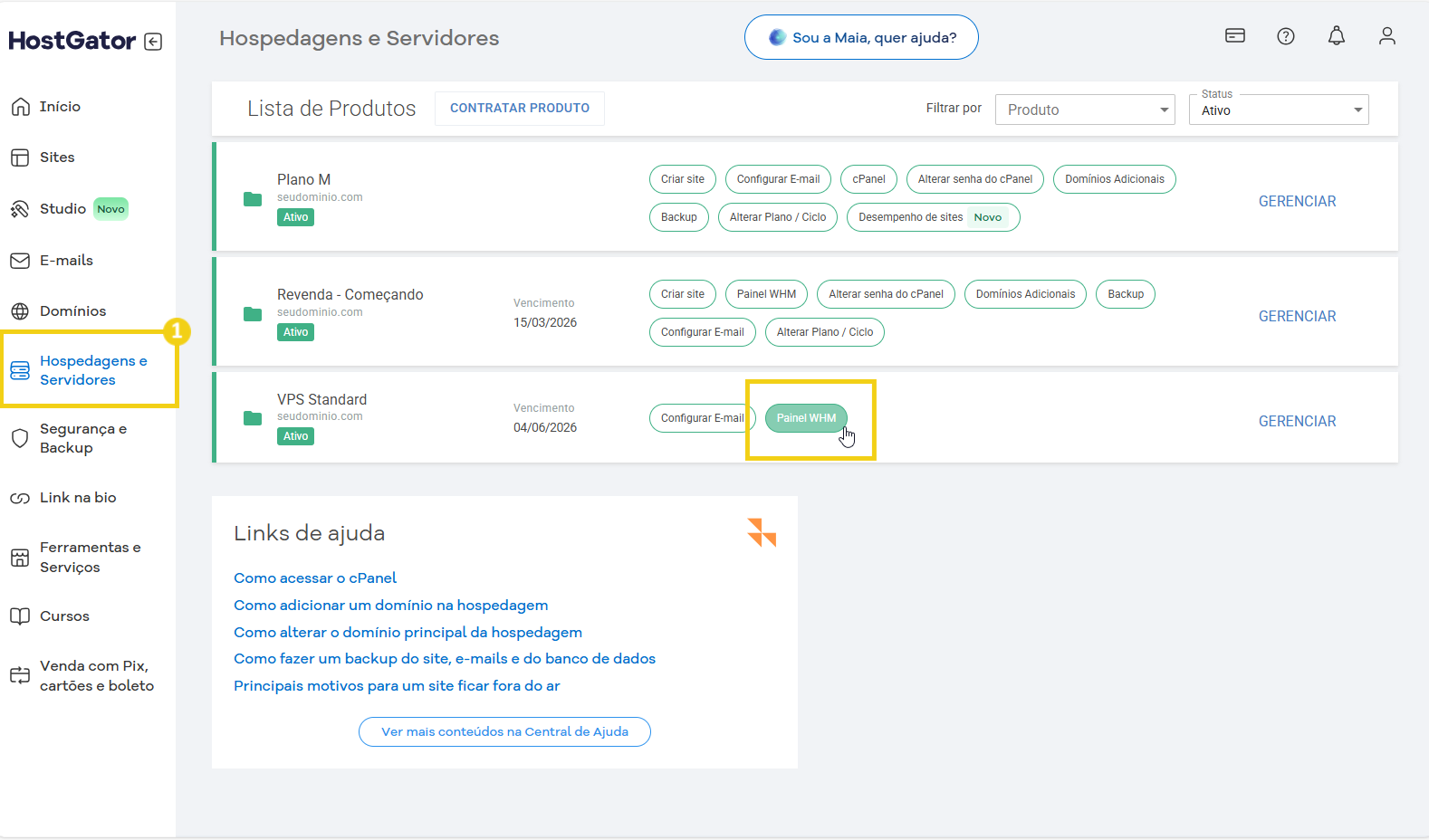
Task: Open Como acessar o cPanel link
Action: click(x=315, y=577)
